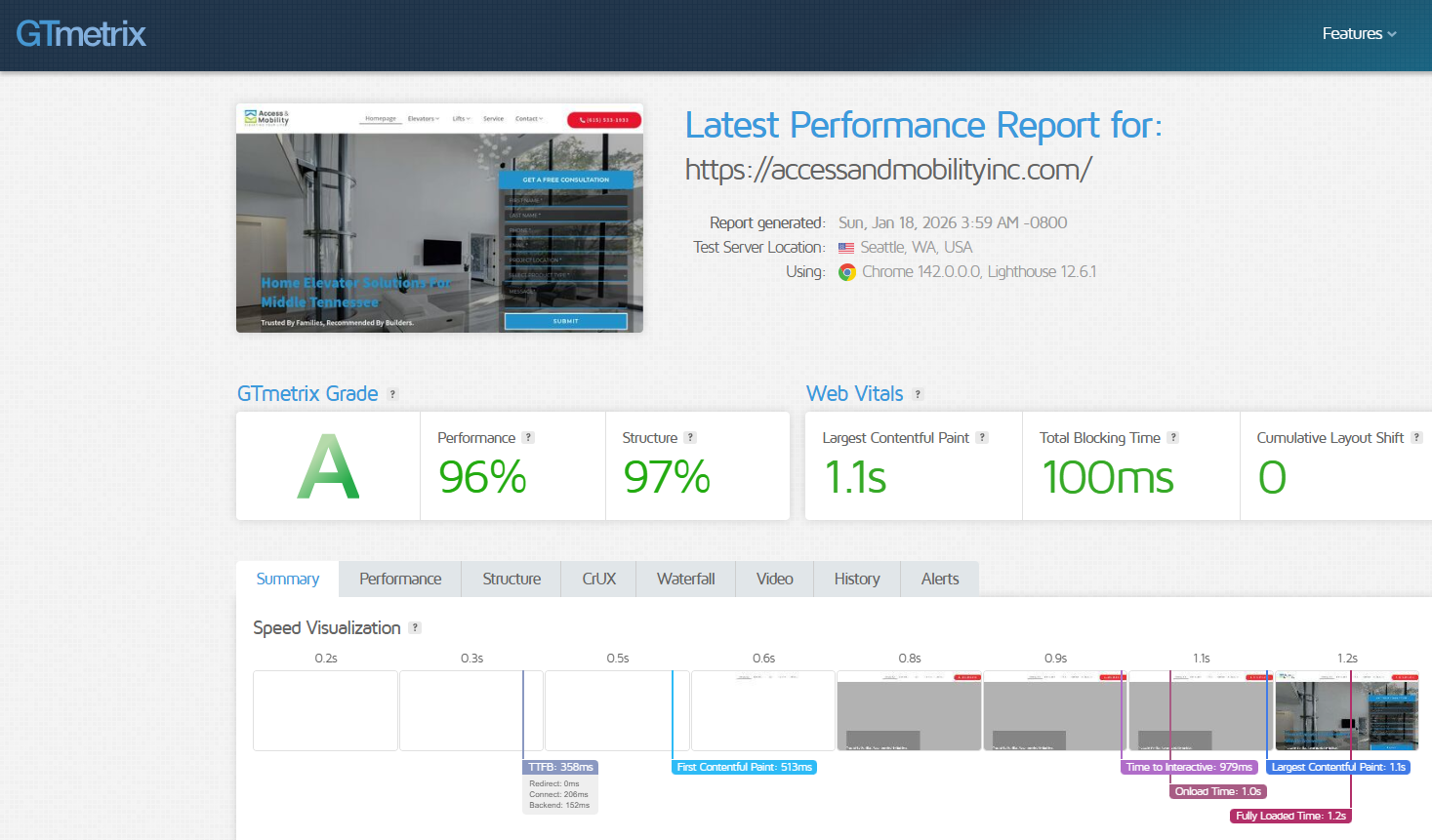The image size is (1432, 840).
Task: Click the TTFB: 358ms marker
Action: click(560, 767)
